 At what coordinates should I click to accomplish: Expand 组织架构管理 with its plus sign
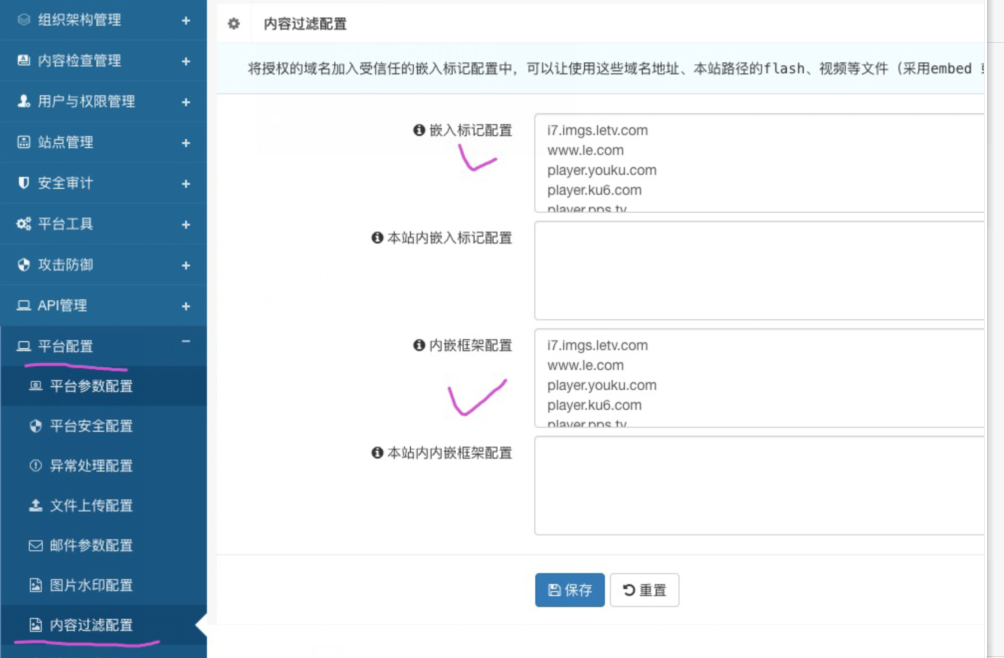pyautogui.click(x=186, y=20)
